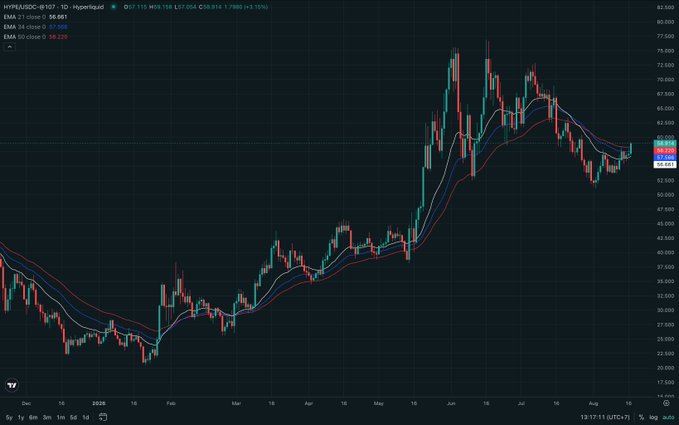Collapse the indicator legend with the chevron
The image size is (679, 425).
[x=10, y=47]
